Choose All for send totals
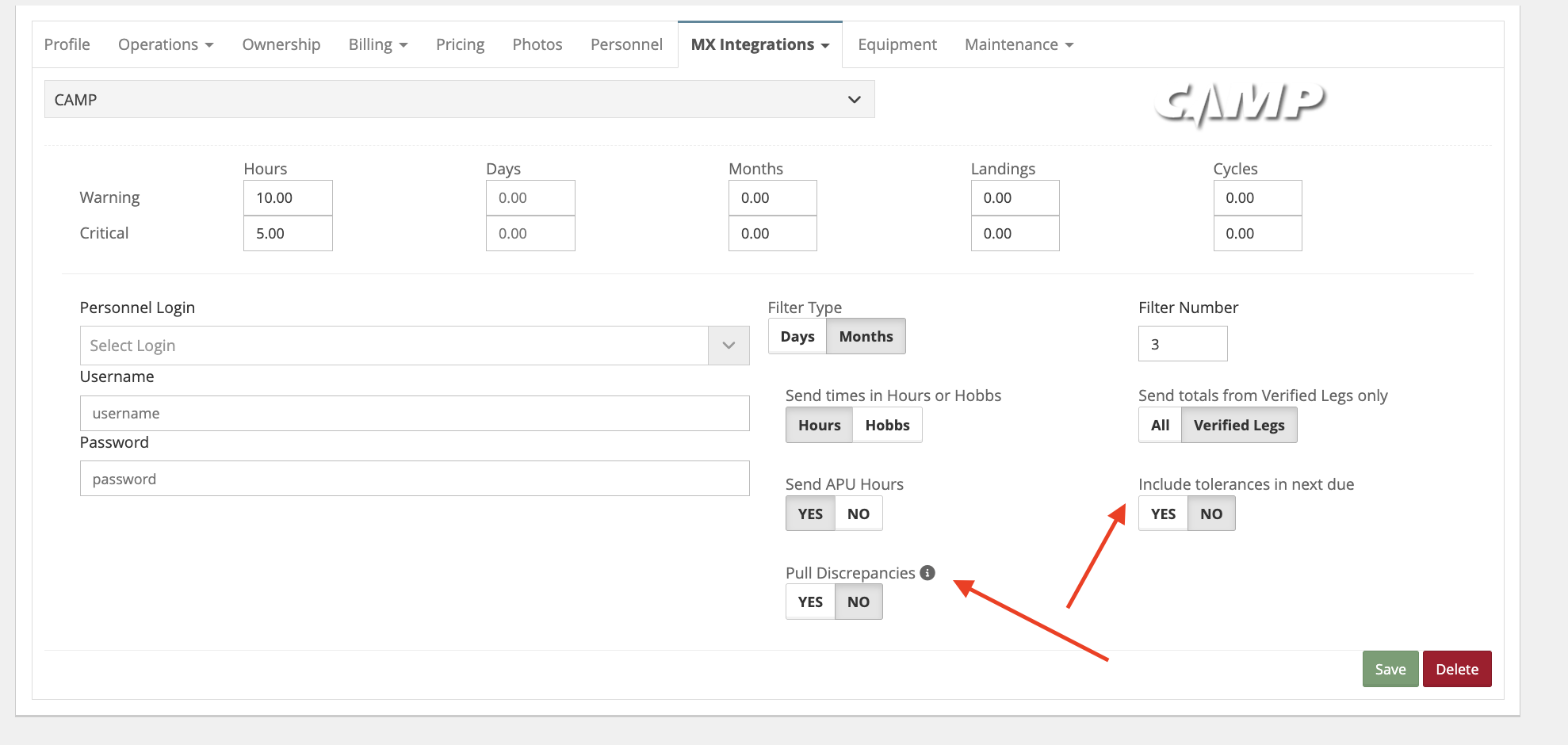 [x=1160, y=426]
